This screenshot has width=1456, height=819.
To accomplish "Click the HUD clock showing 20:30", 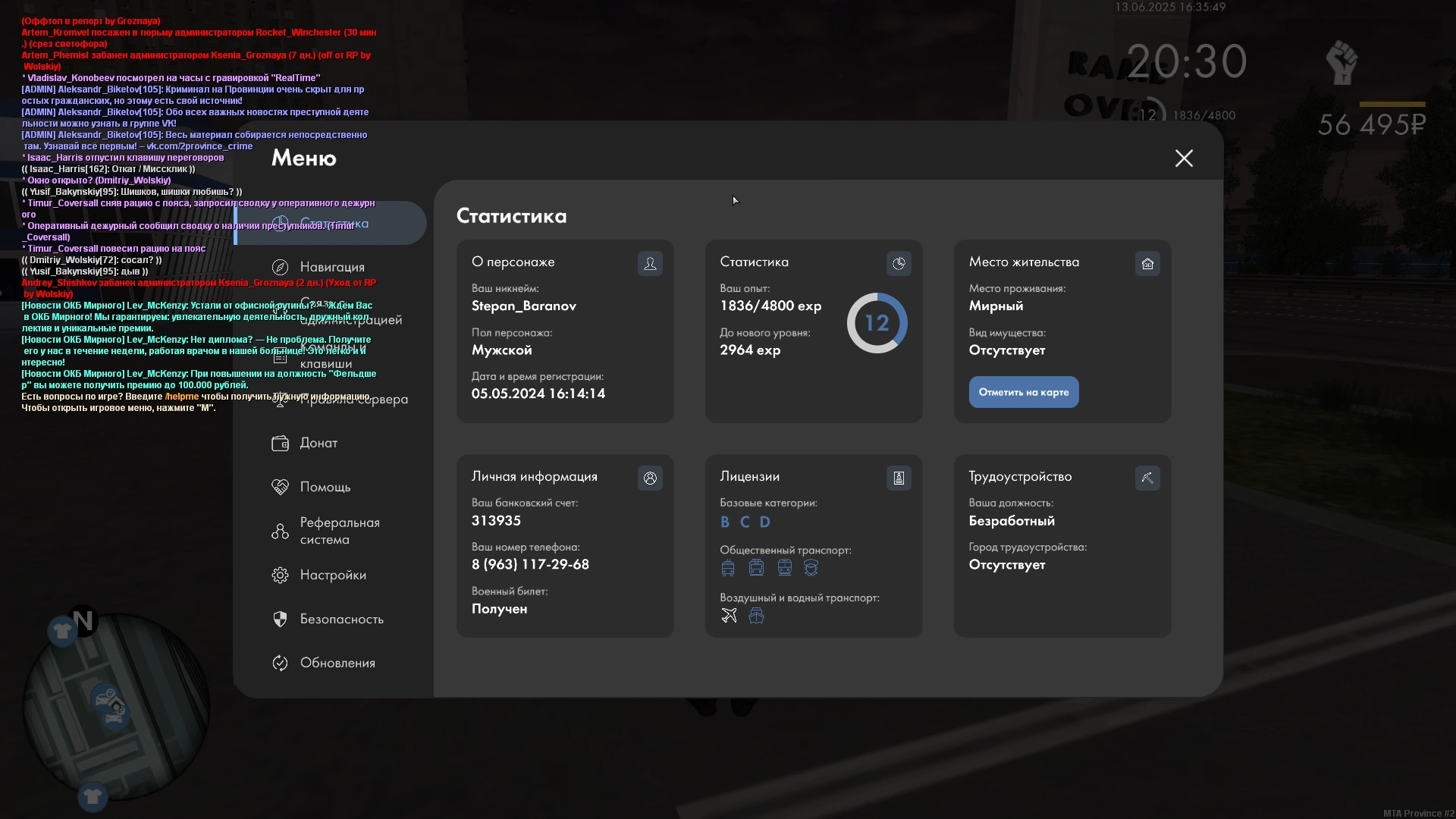I will click(1187, 61).
